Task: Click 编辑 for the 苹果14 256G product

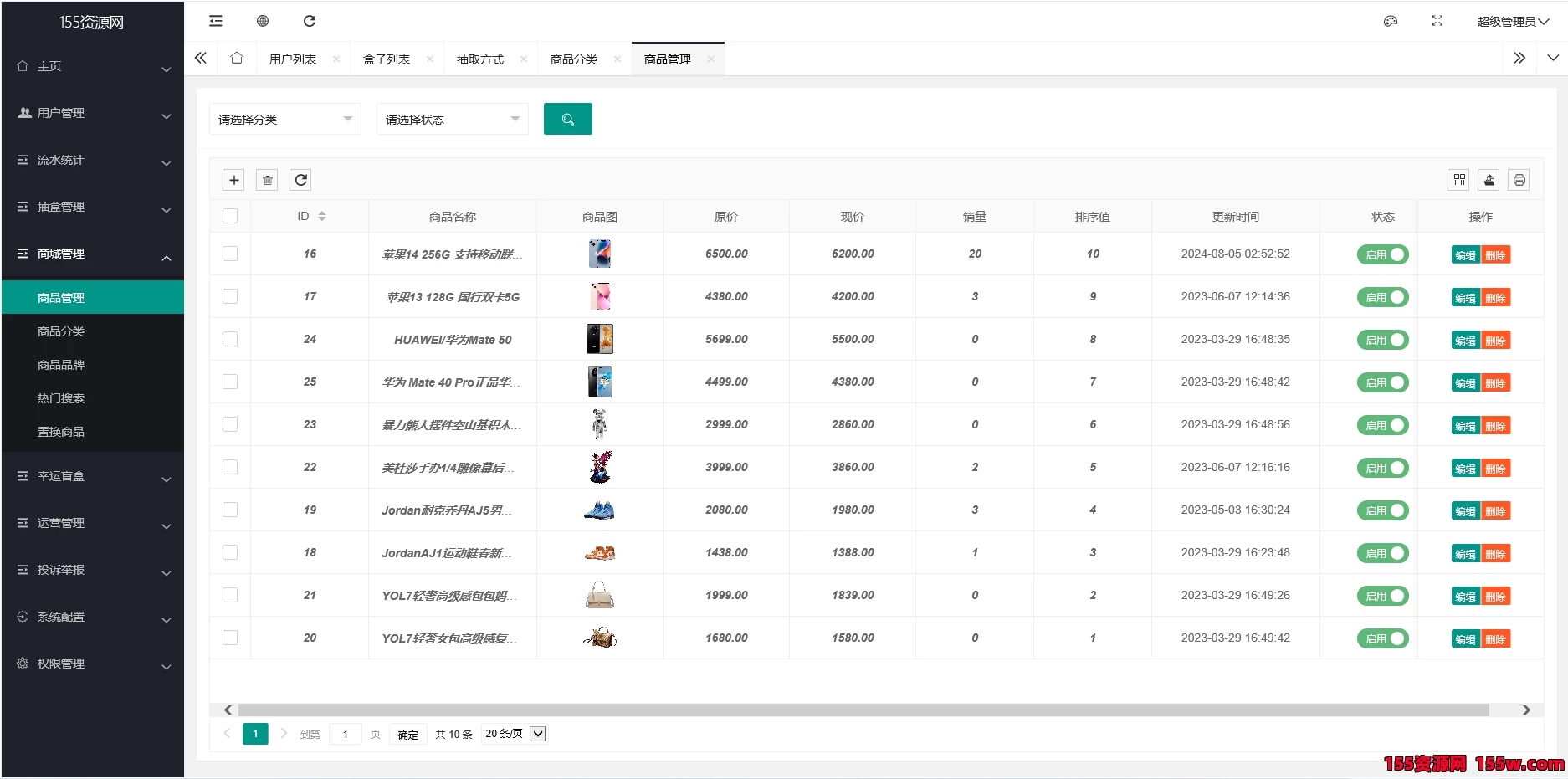Action: (x=1465, y=254)
